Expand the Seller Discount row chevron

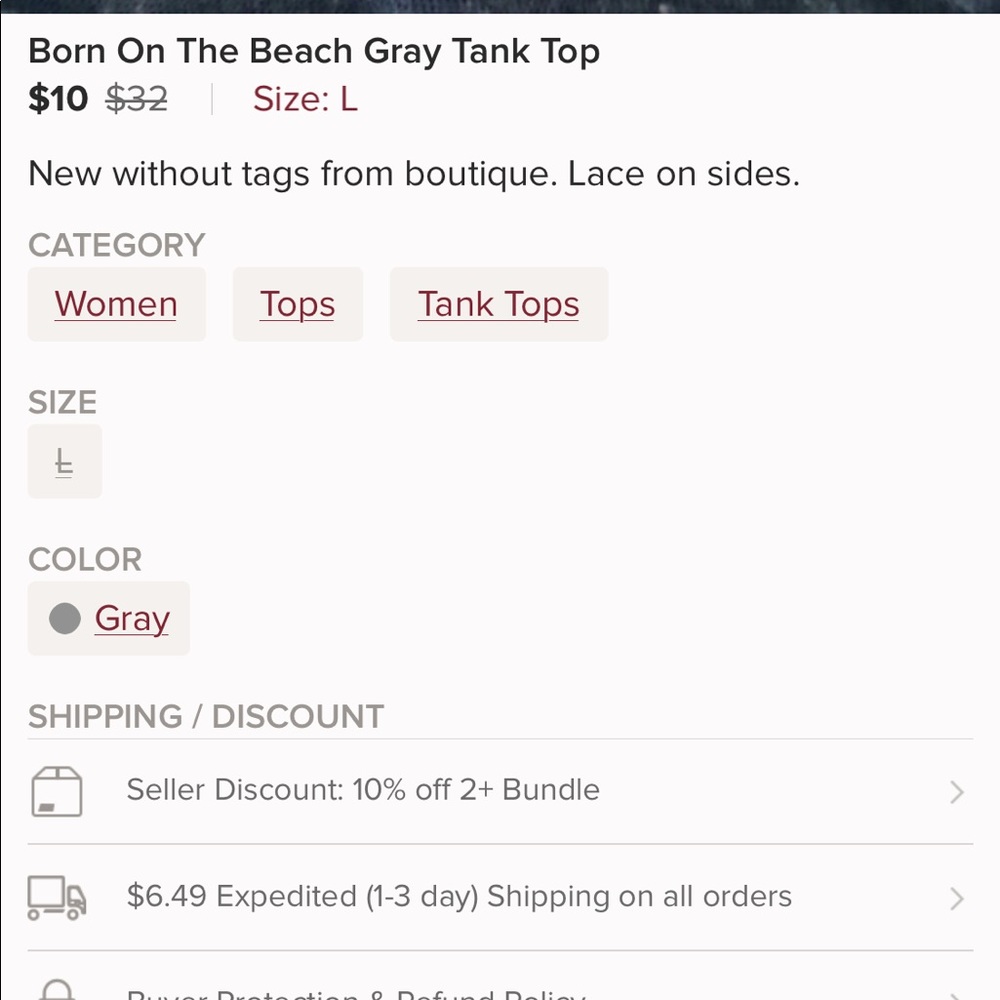click(956, 792)
